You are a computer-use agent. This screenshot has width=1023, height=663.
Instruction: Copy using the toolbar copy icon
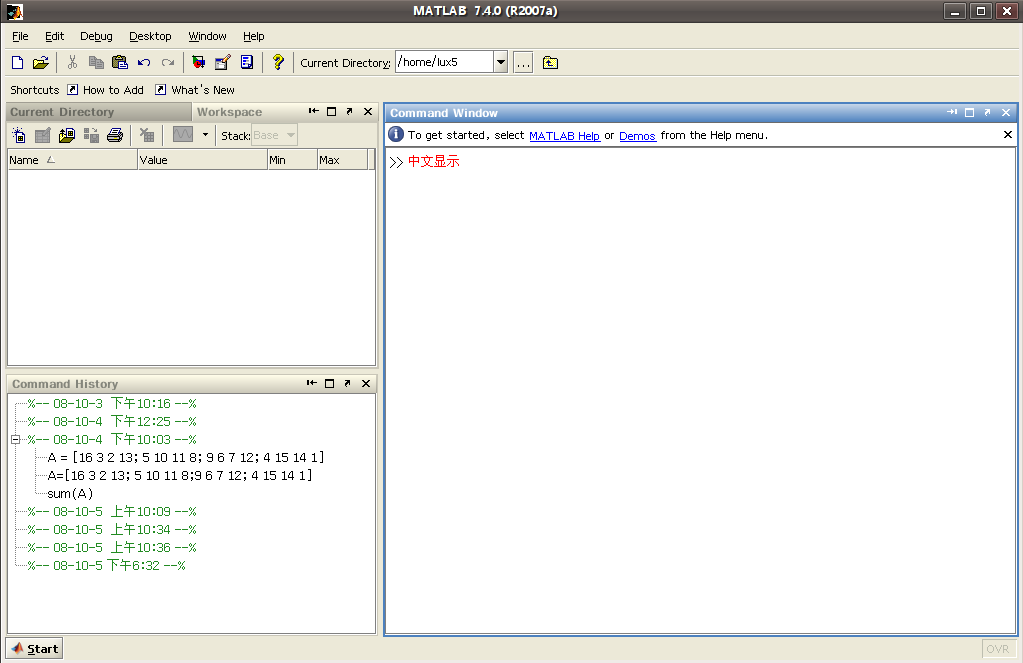click(x=96, y=63)
